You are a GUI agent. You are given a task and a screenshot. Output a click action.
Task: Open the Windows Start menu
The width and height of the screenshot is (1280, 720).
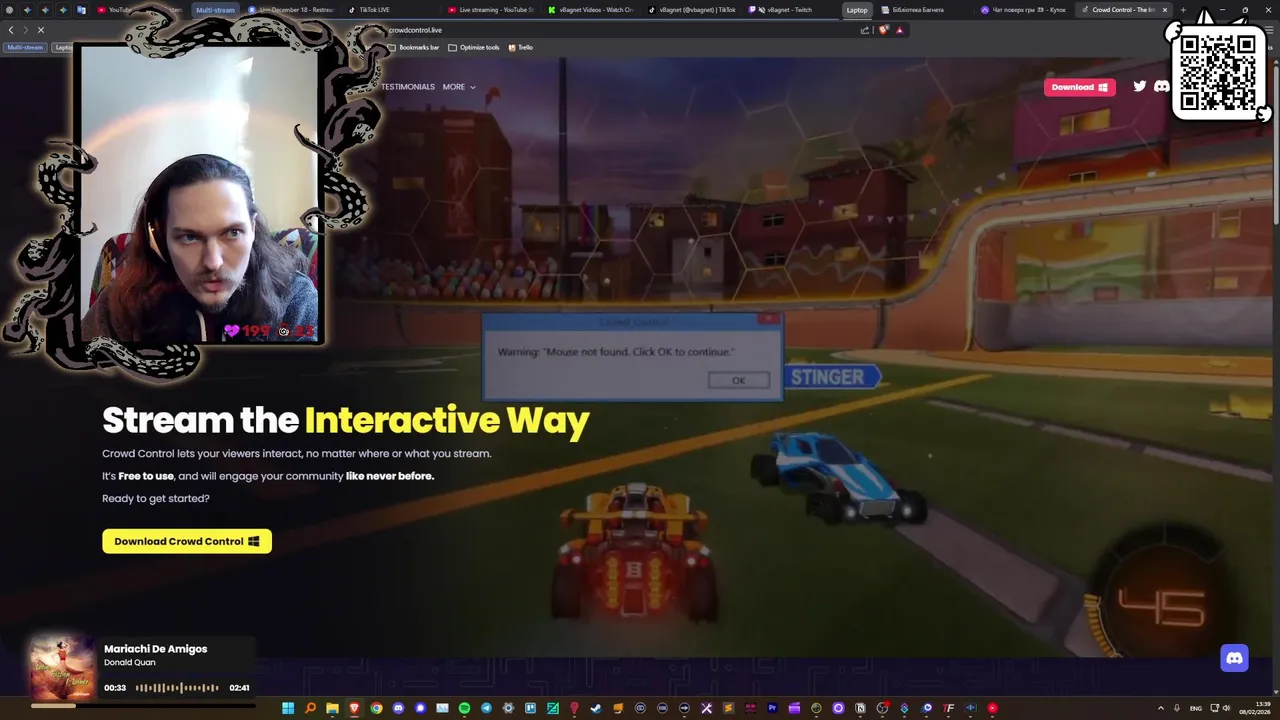[x=288, y=708]
